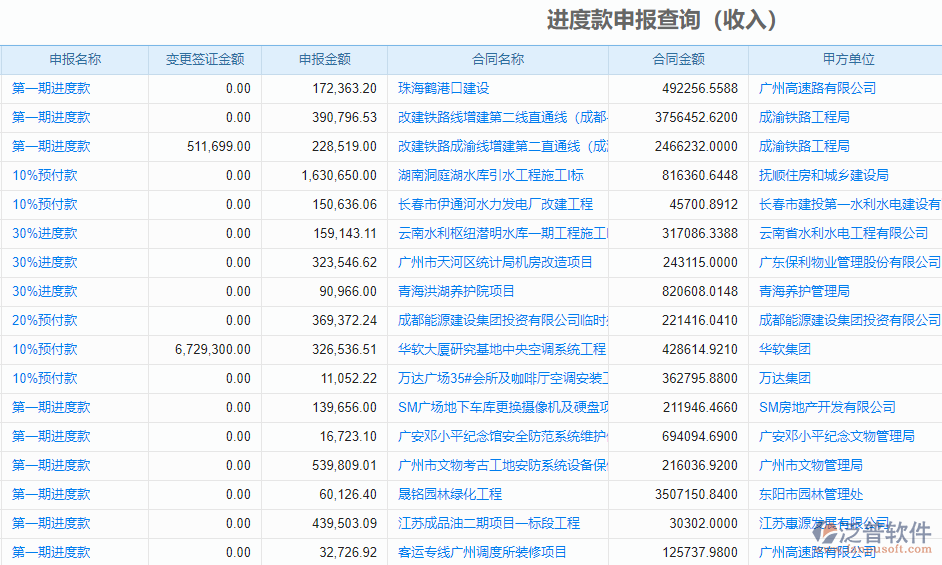Open the 万达集团 party link
This screenshot has height=565, width=942.
pyautogui.click(x=784, y=379)
